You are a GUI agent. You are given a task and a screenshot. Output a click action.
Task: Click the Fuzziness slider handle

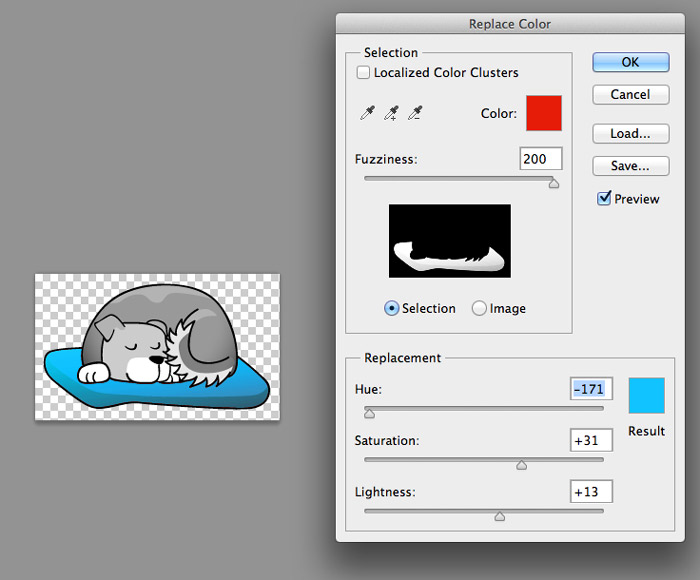coord(553,183)
